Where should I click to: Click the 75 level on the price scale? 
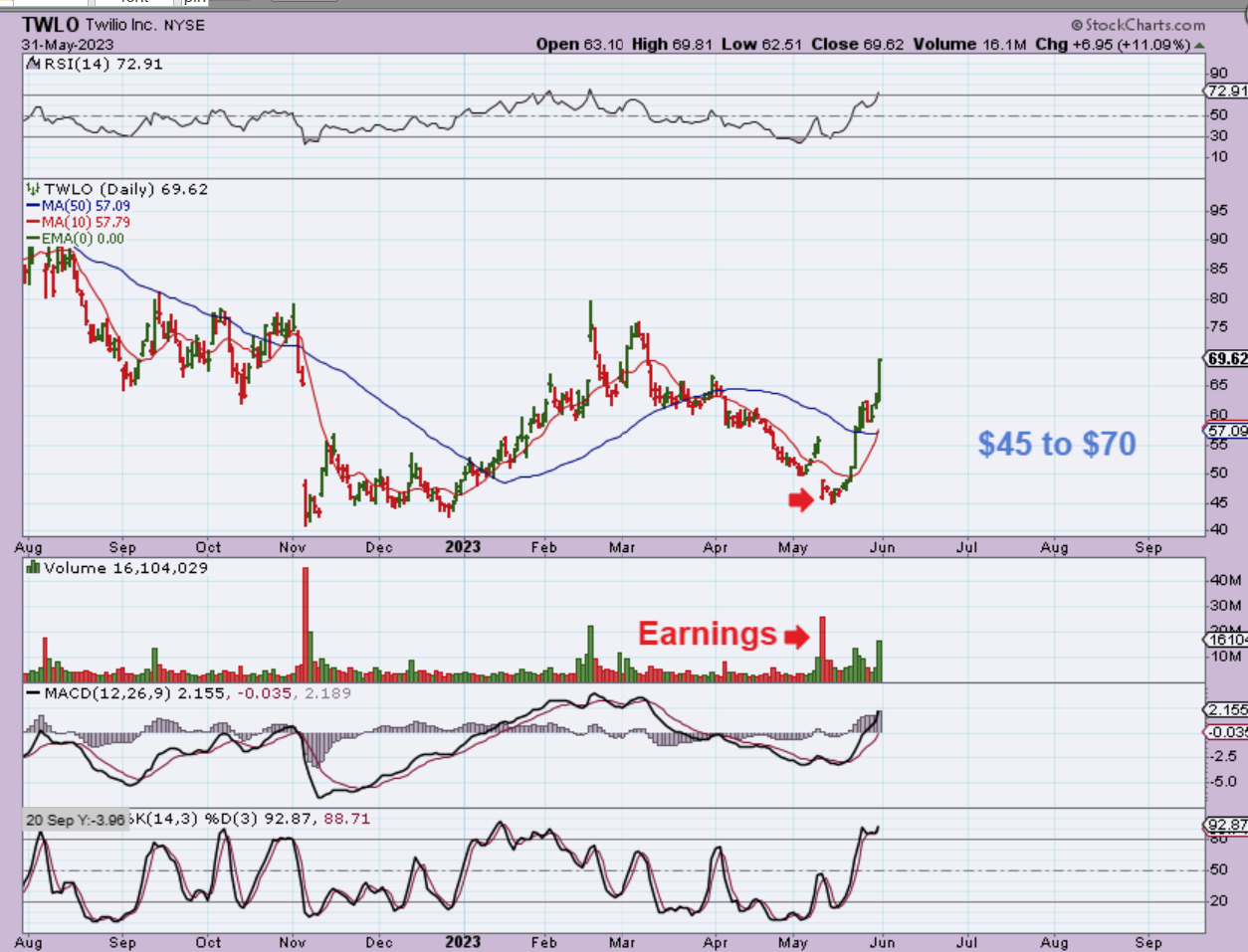1219,327
